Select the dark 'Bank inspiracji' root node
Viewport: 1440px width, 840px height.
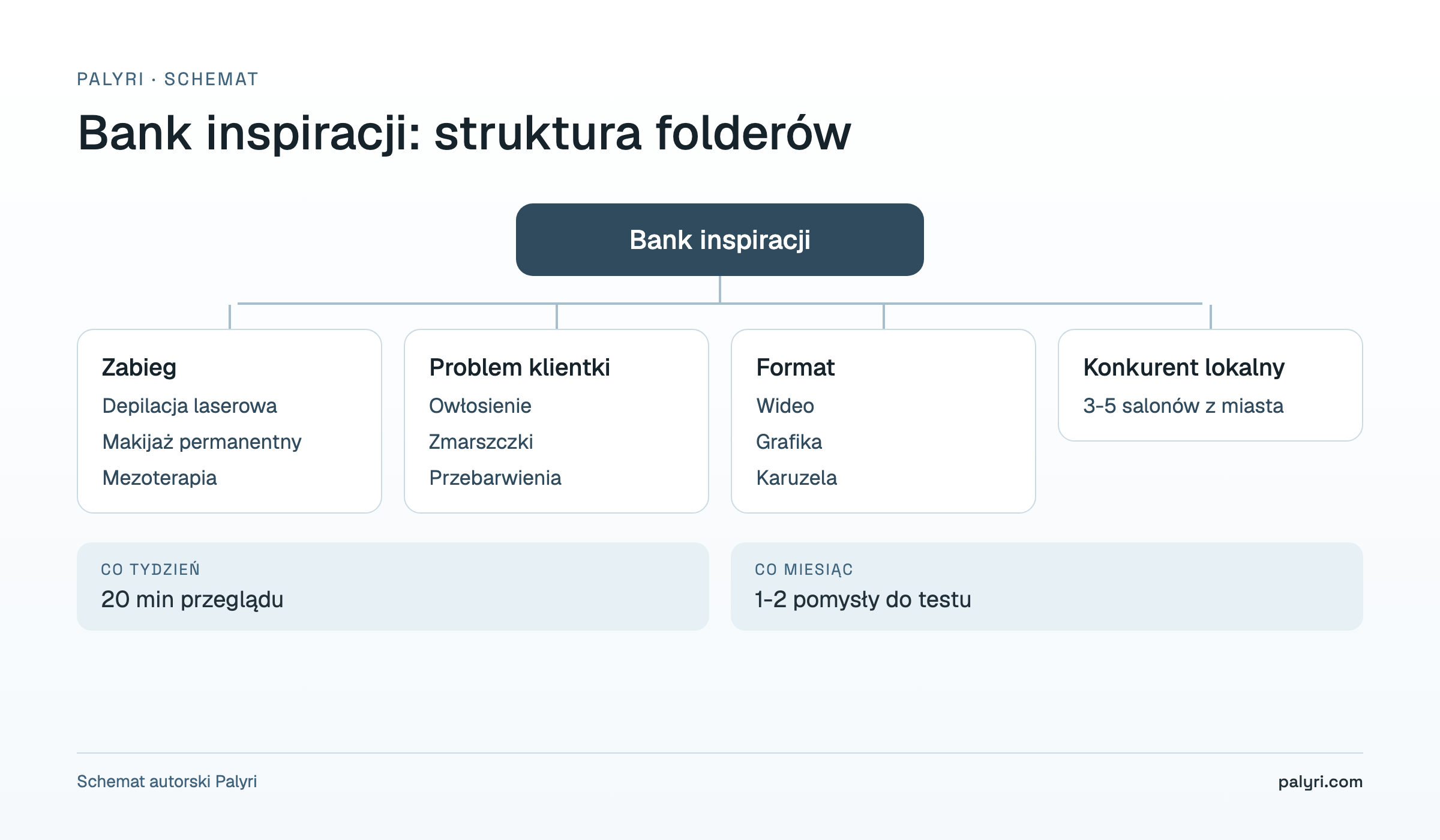pyautogui.click(x=720, y=239)
